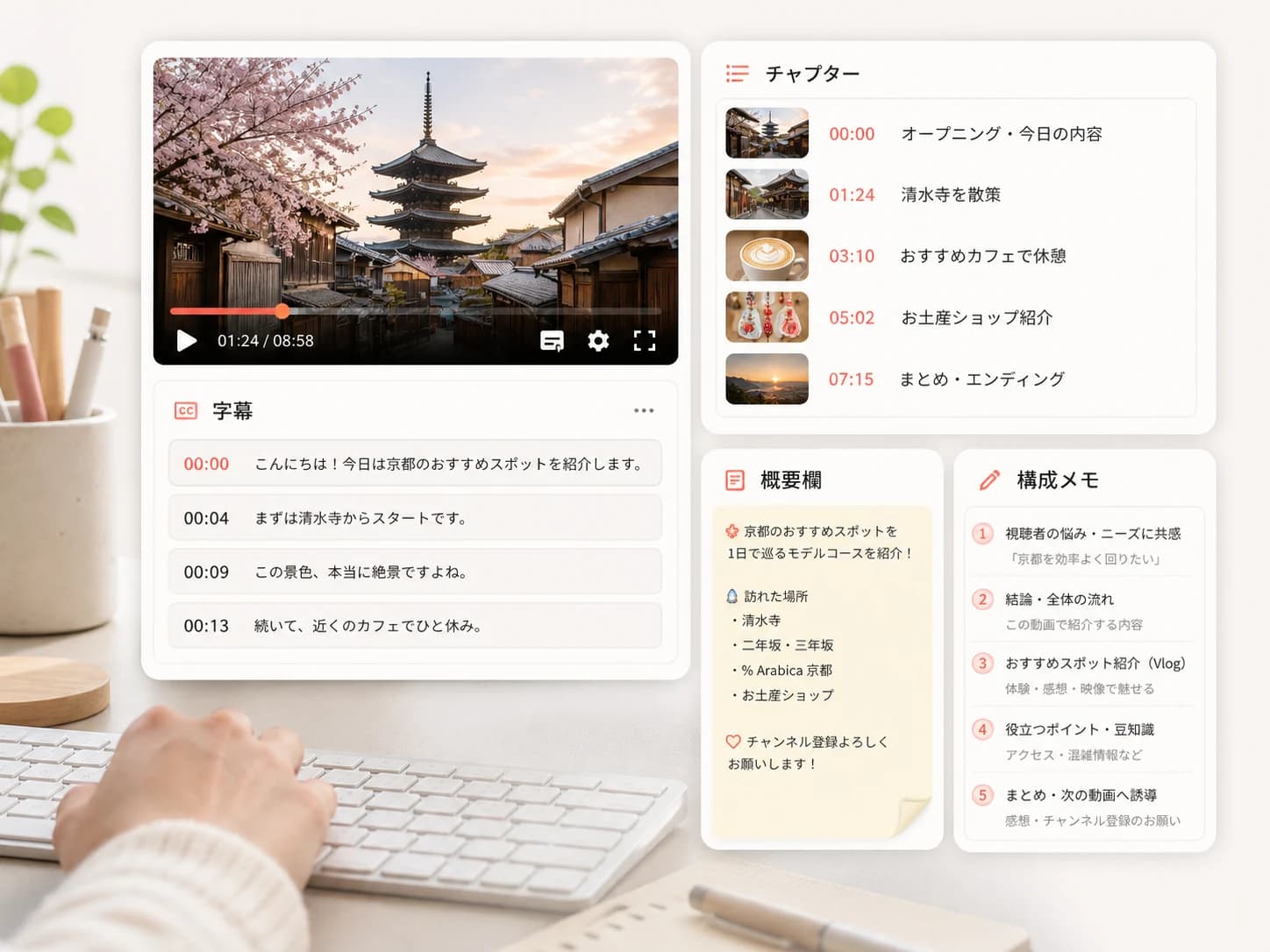This screenshot has width=1270, height=952.
Task: Select subtitle row at 00:00
Action: pyautogui.click(x=415, y=464)
